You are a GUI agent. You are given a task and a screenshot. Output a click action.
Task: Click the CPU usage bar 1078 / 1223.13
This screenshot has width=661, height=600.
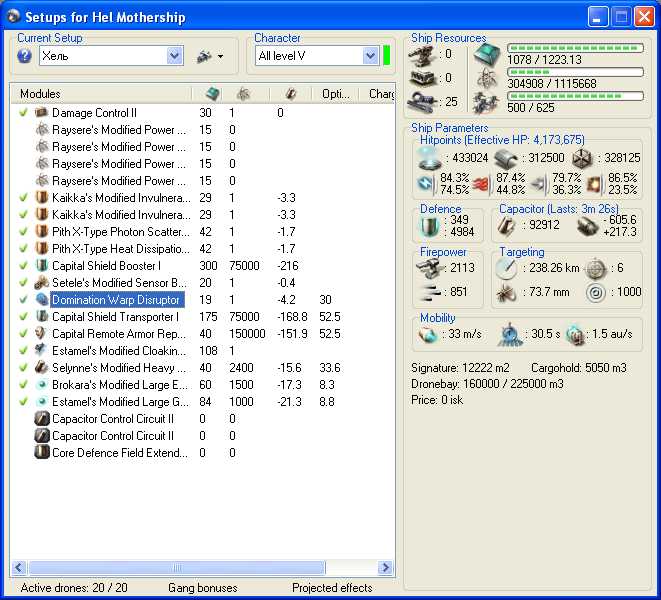click(x=575, y=48)
